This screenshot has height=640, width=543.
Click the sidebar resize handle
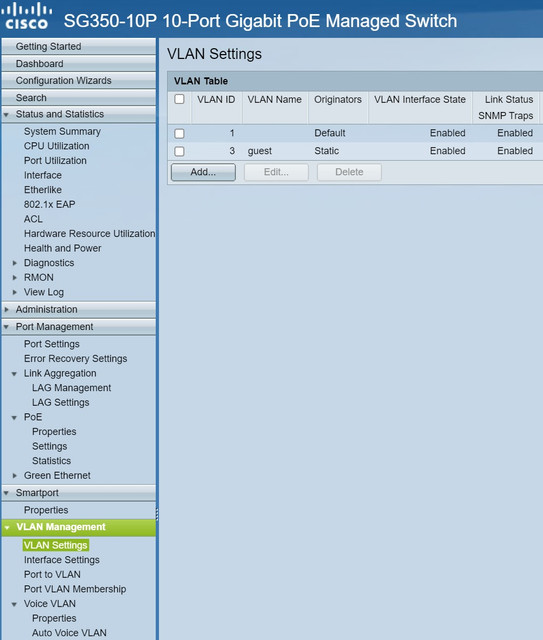(x=157, y=514)
